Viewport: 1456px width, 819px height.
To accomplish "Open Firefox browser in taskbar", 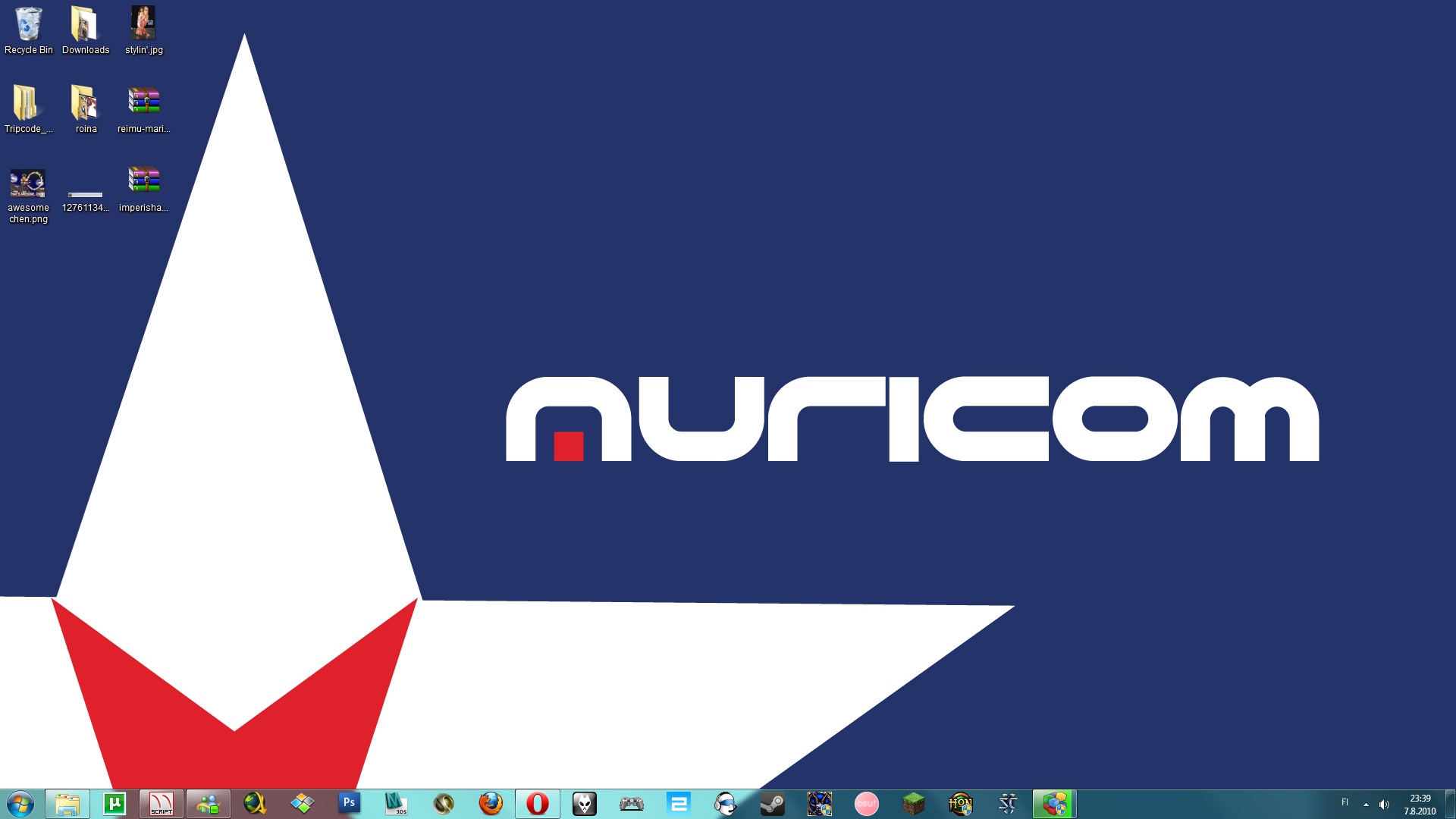I will [491, 804].
